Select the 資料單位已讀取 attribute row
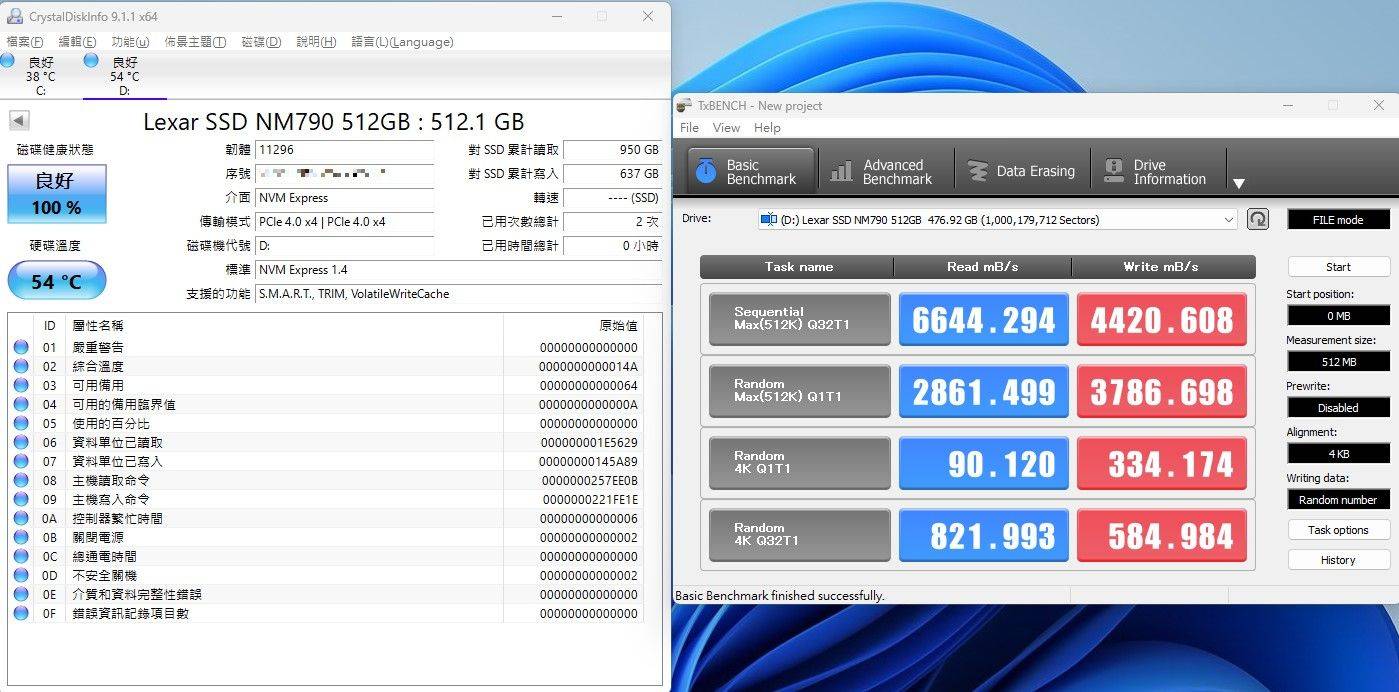 point(327,442)
